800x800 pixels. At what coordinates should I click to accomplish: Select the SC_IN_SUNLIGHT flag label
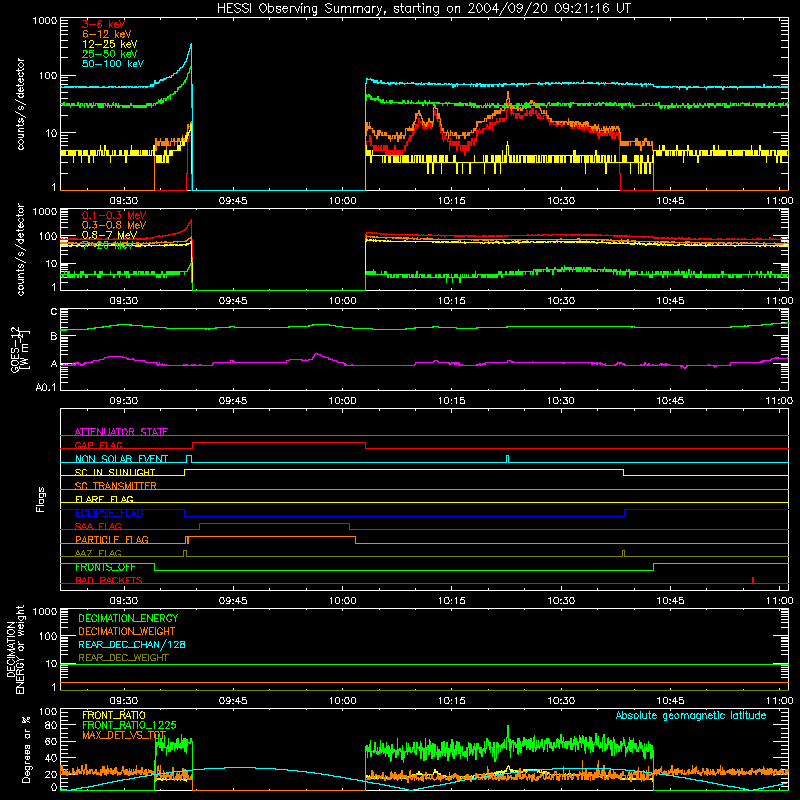115,472
